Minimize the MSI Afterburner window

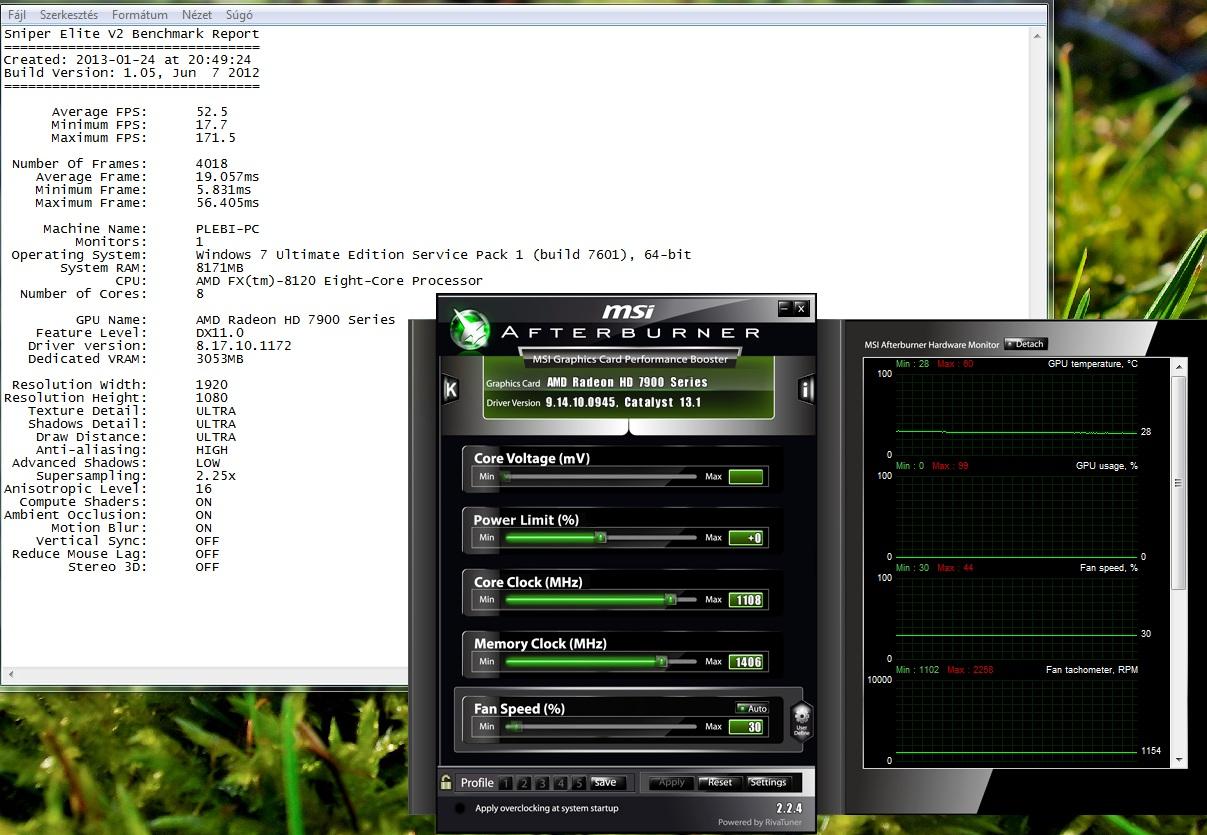(x=785, y=308)
